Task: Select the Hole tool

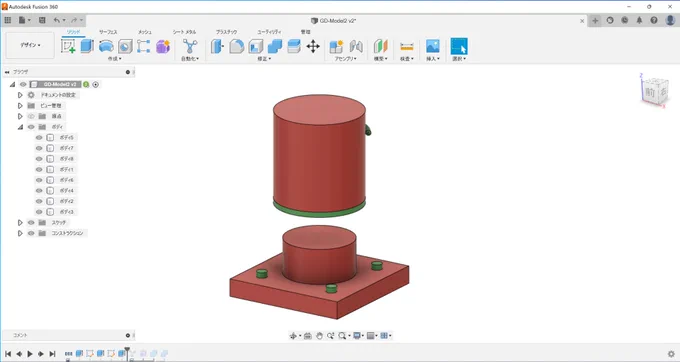Action: 125,46
